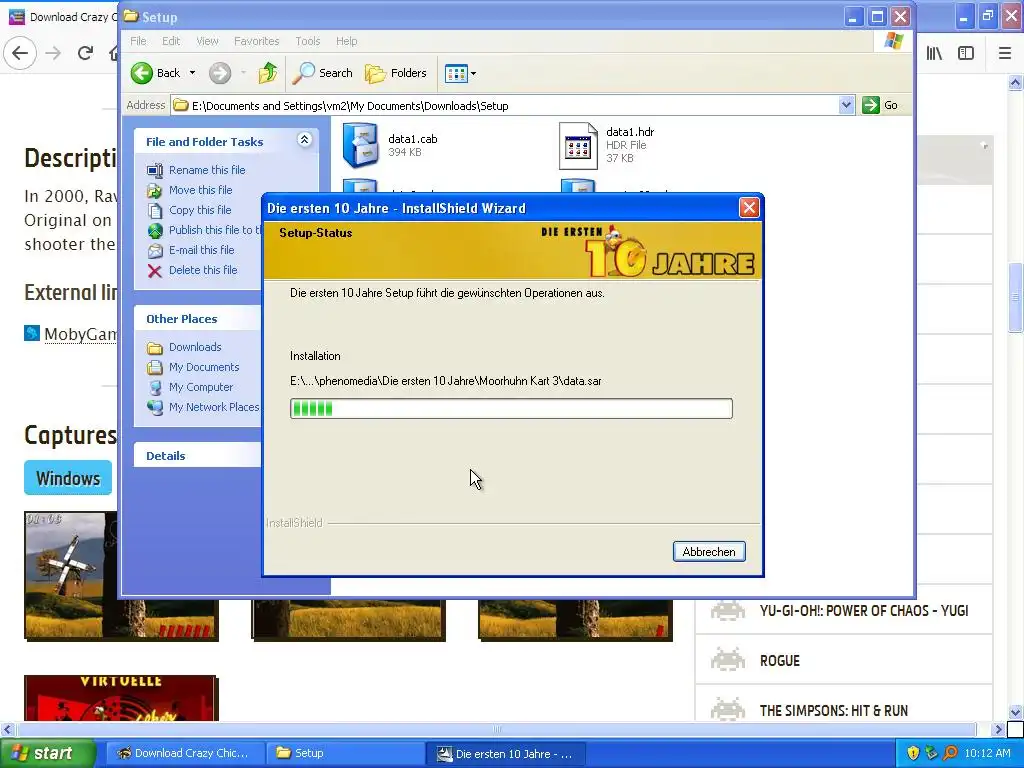The image size is (1024, 768).
Task: Open the File menu in Setup window
Action: 138,41
